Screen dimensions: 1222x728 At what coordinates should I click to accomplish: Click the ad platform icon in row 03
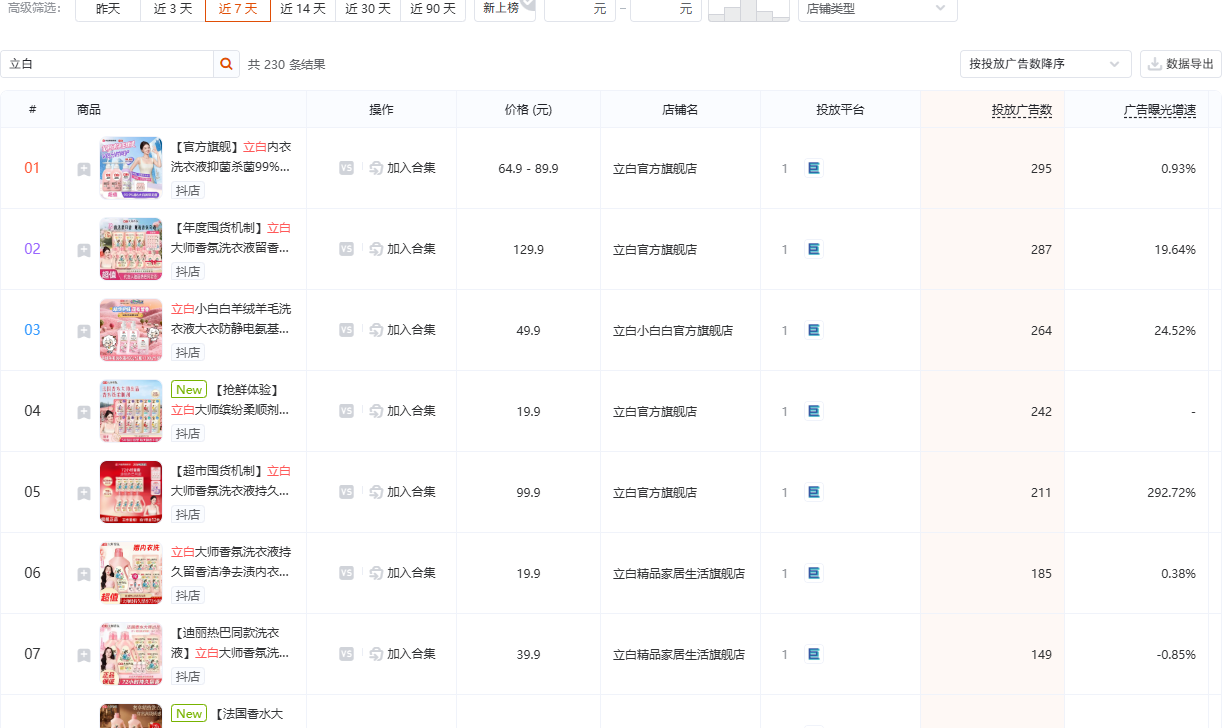[x=813, y=330]
